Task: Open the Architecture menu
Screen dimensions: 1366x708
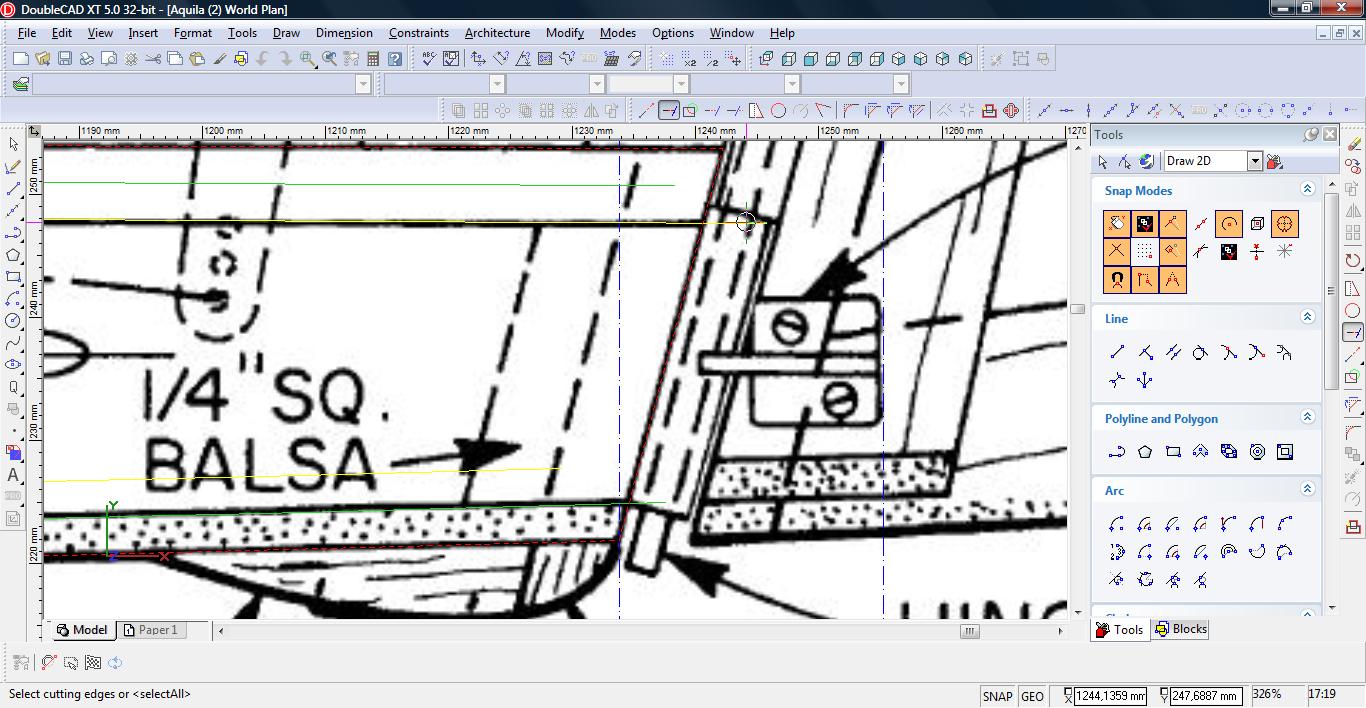Action: pos(497,33)
